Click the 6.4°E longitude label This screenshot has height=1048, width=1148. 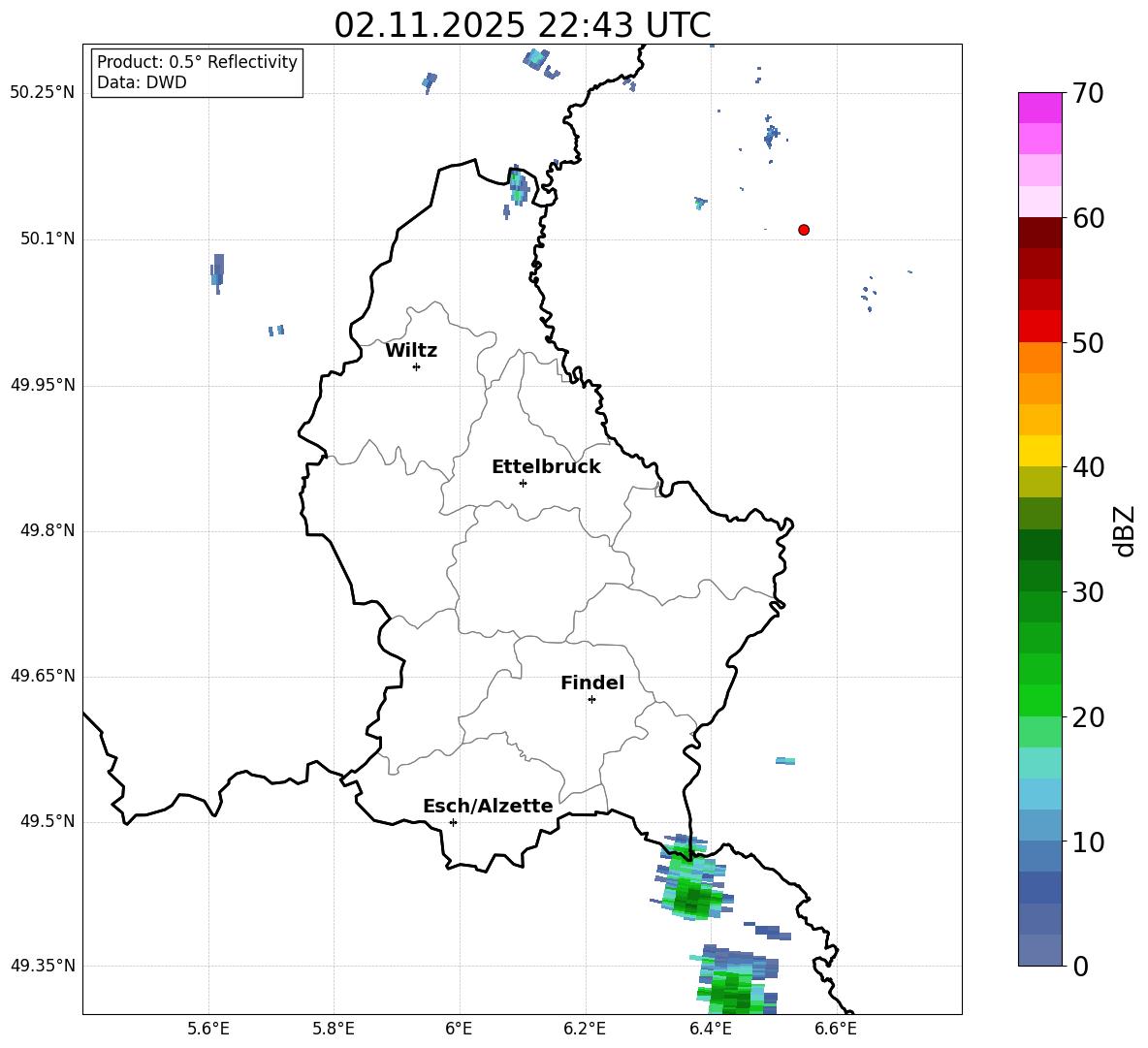(710, 1029)
